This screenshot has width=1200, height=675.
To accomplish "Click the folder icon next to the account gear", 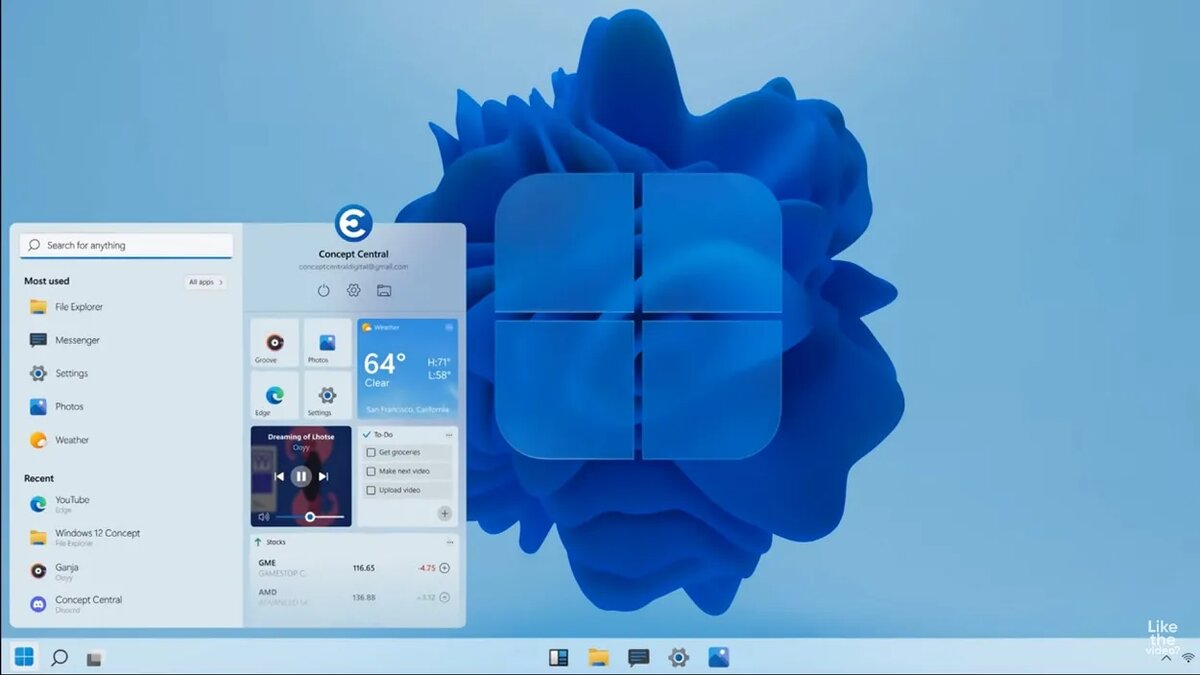I will [383, 290].
